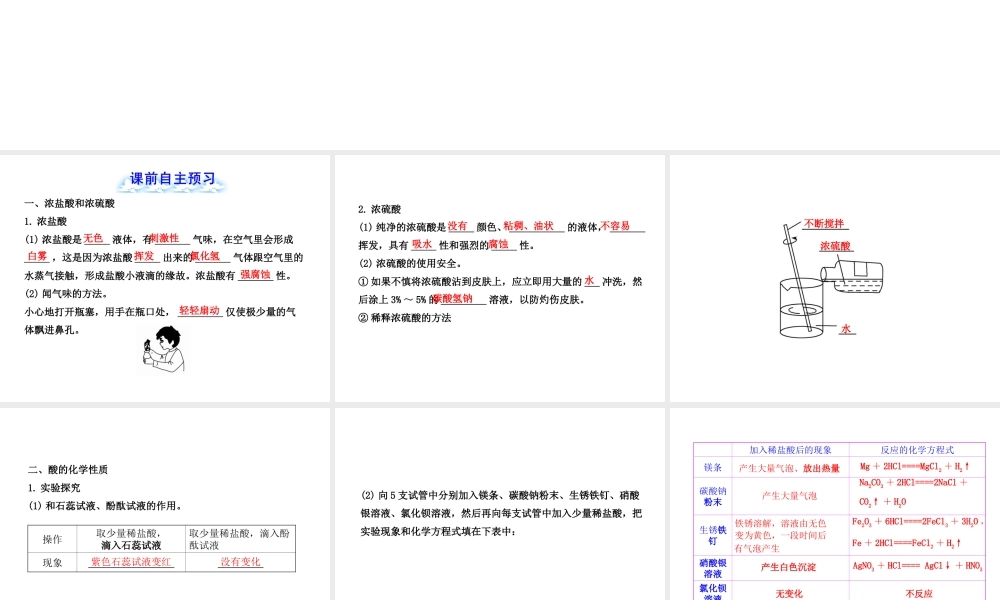Click the tilted reagent bottle drawing

852,275
